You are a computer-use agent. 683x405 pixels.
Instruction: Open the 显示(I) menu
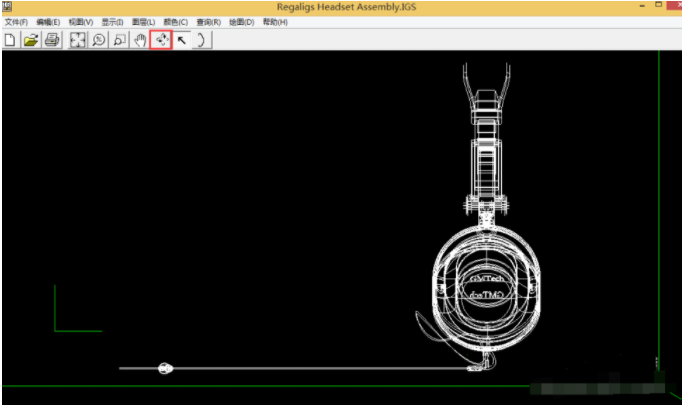(112, 22)
